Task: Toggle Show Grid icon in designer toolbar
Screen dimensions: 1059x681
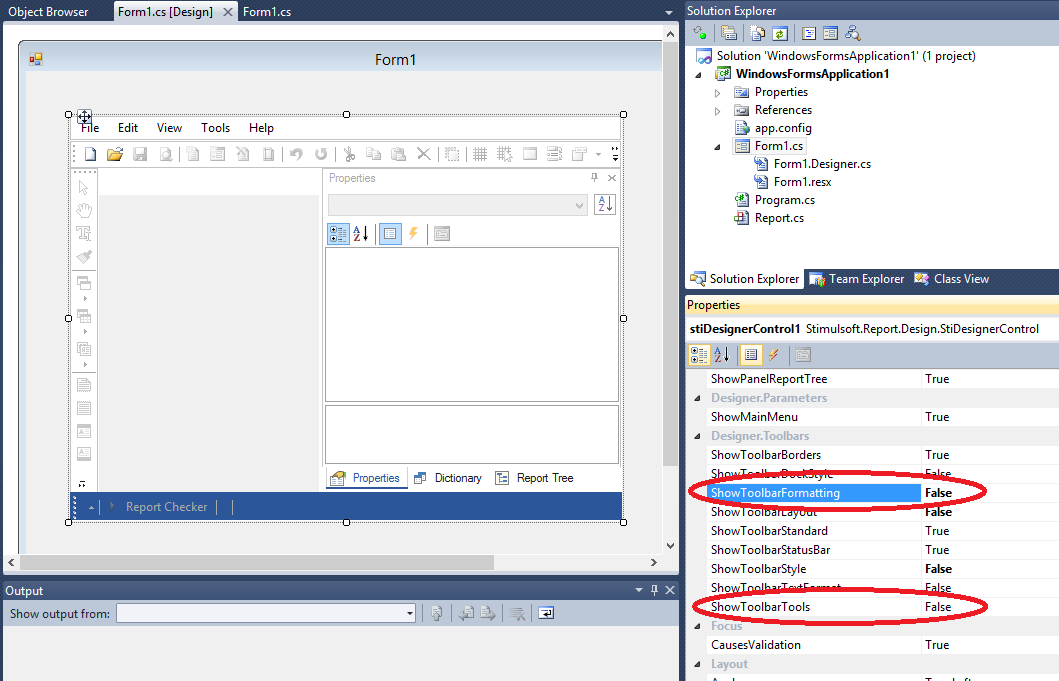Action: 480,154
